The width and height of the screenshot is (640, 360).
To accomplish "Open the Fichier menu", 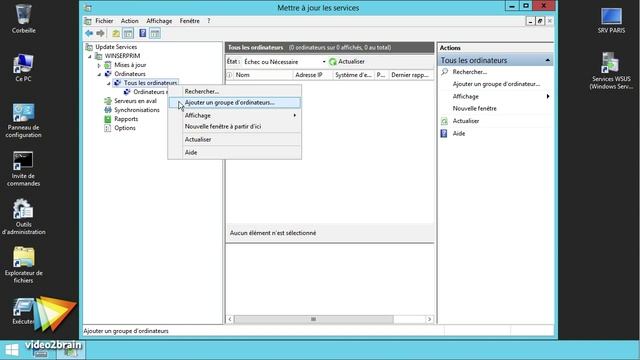I will point(104,21).
